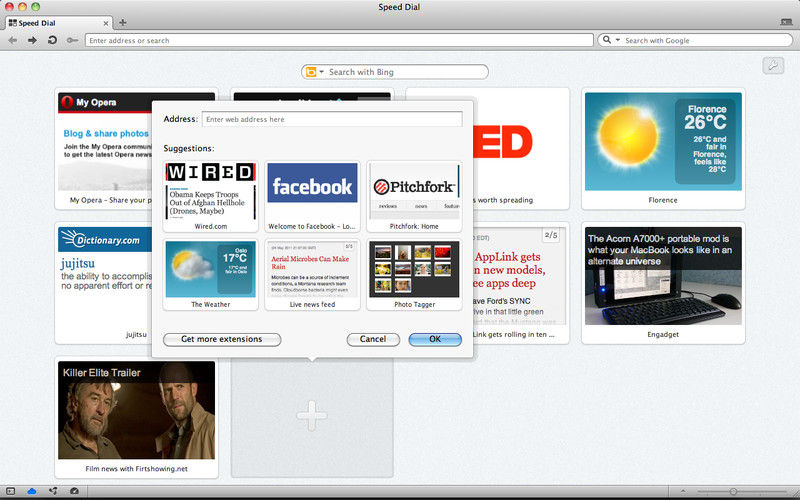Open the view options arrow near zoom
This screenshot has width=800, height=500.
tap(683, 491)
